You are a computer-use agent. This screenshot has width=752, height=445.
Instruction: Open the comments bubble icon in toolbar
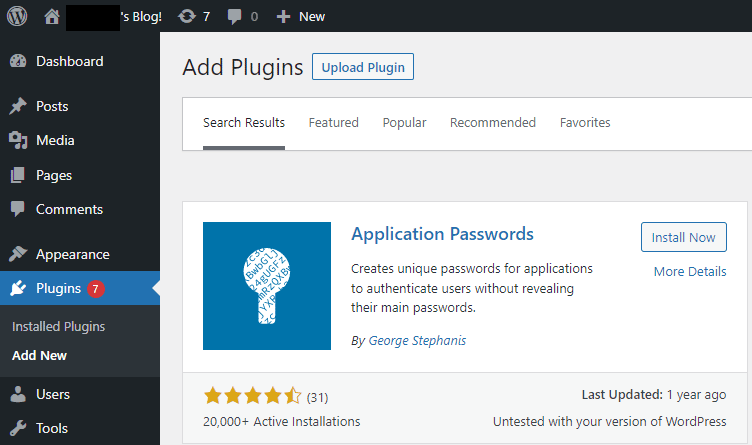(234, 16)
